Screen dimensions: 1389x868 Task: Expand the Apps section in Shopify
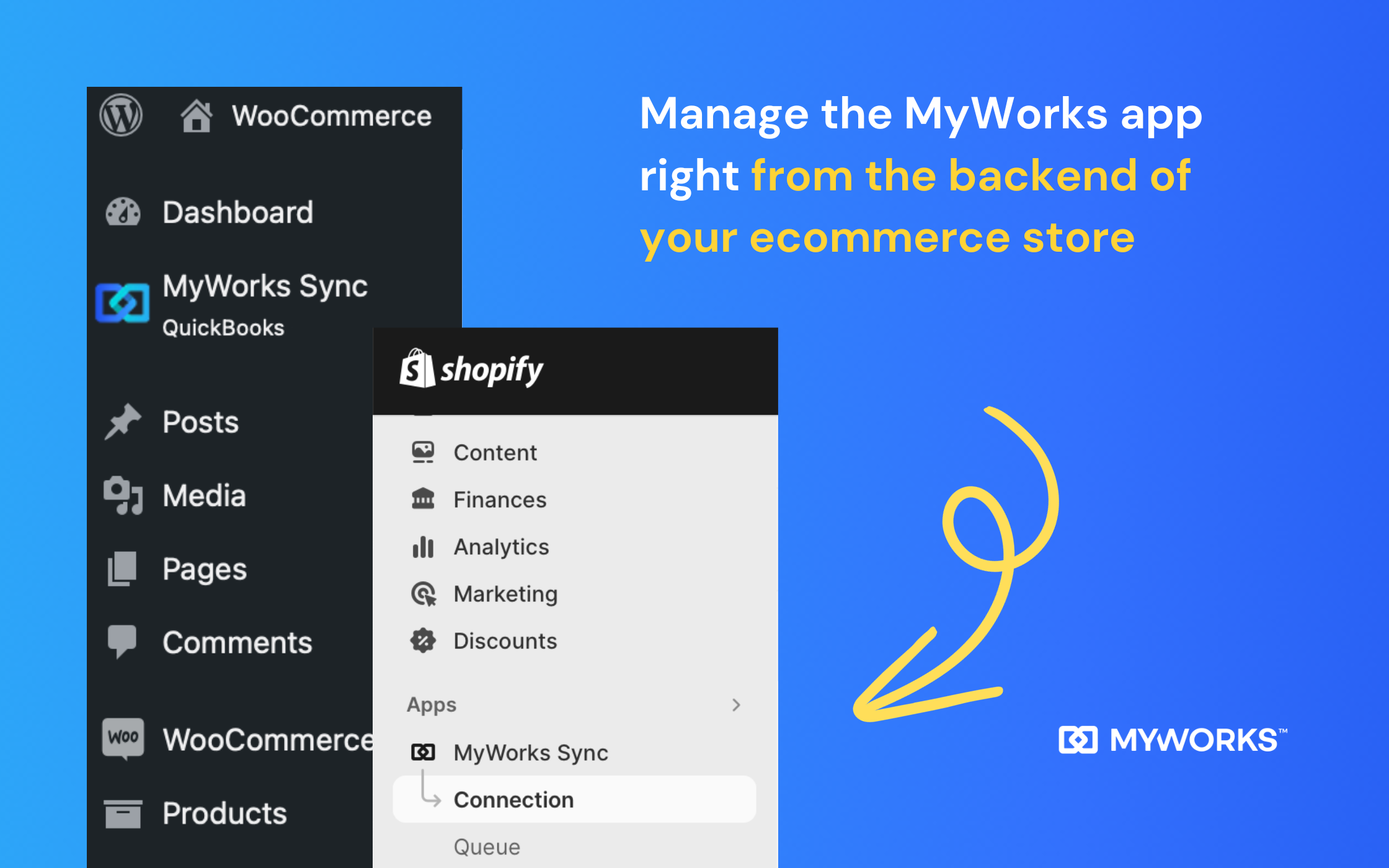[x=735, y=705]
